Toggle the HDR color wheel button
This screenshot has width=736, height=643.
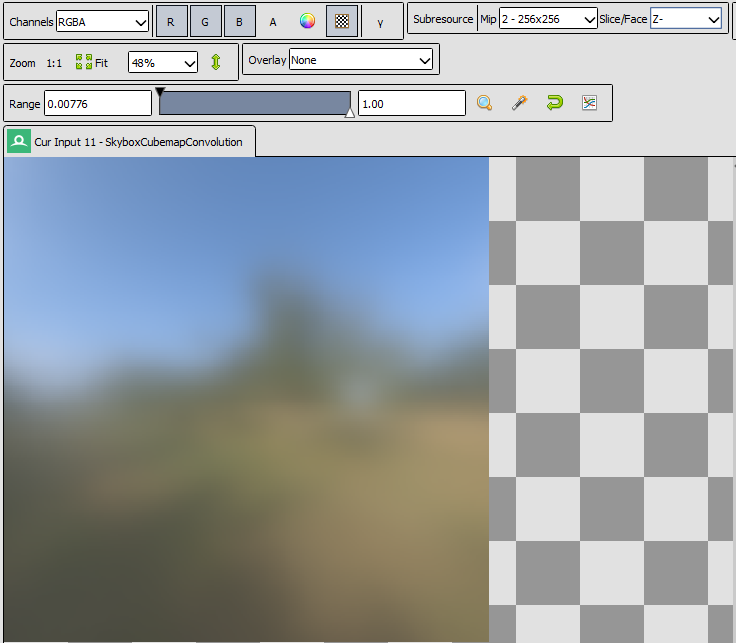click(307, 21)
